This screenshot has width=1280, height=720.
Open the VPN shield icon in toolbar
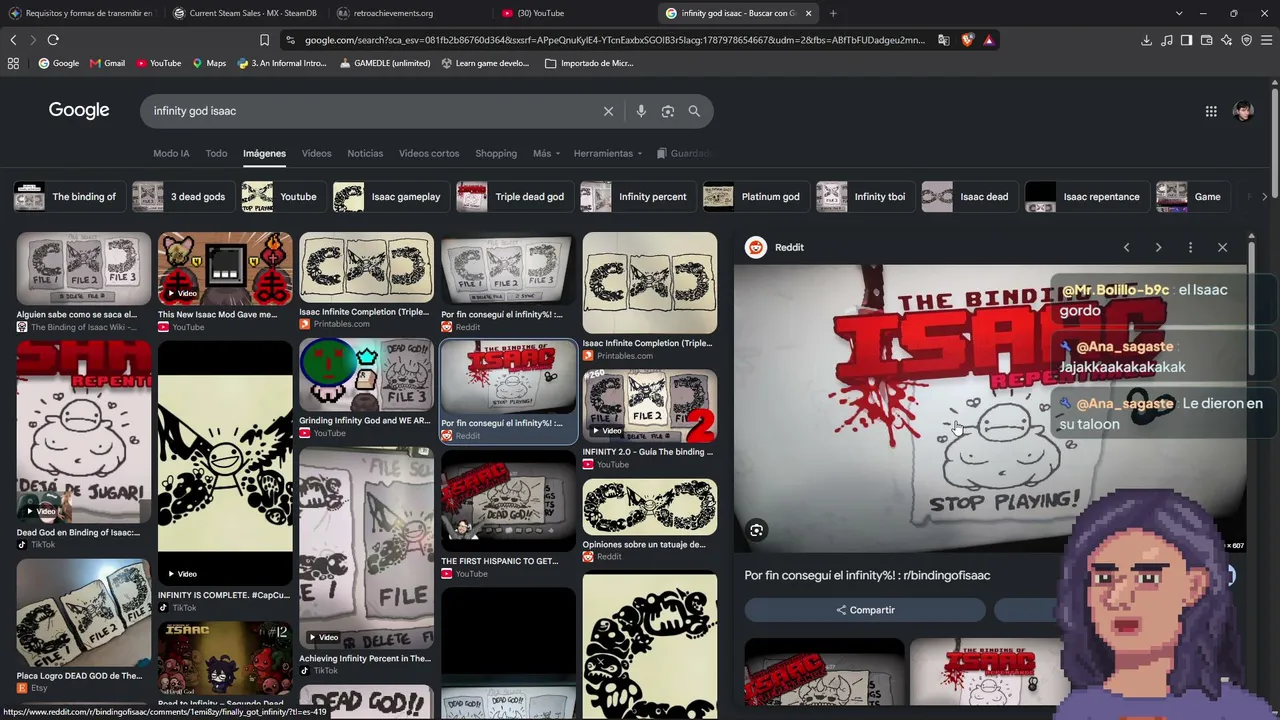coord(1246,40)
